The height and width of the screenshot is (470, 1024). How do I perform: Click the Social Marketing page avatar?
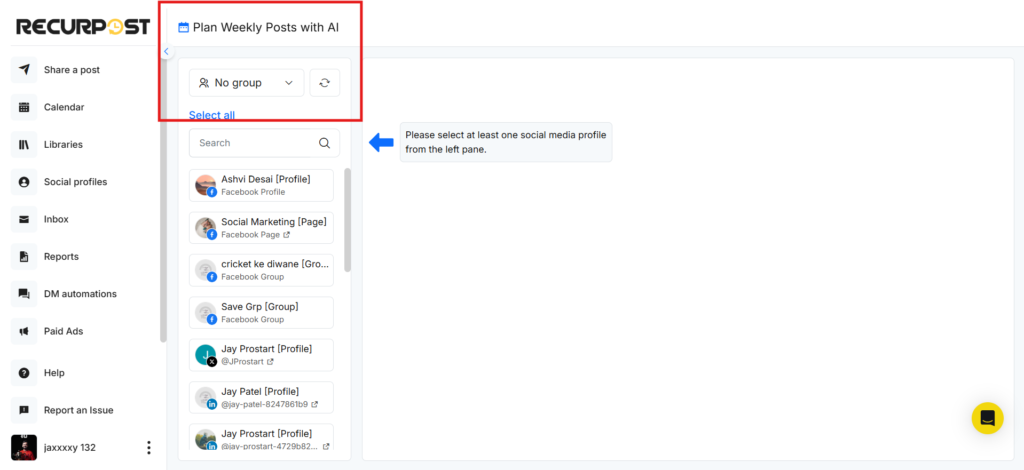[206, 228]
